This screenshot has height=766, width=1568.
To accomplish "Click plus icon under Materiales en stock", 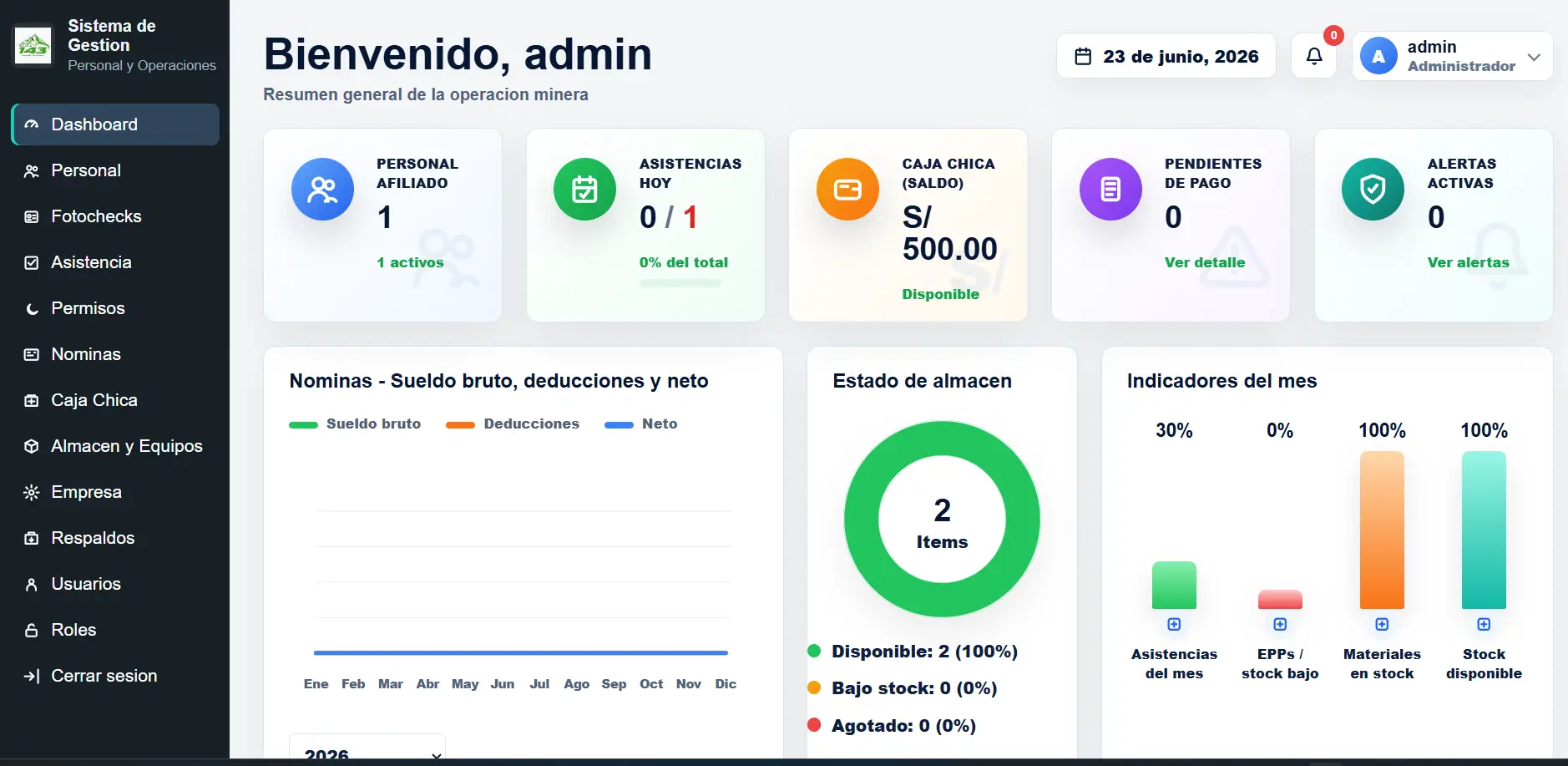I will tap(1382, 624).
